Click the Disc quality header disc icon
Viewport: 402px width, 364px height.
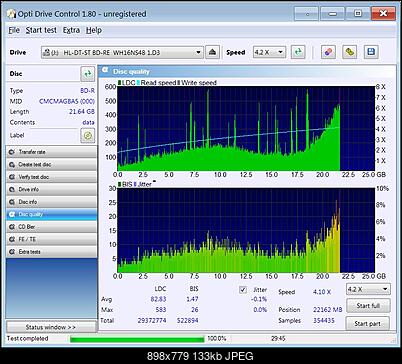(105, 70)
